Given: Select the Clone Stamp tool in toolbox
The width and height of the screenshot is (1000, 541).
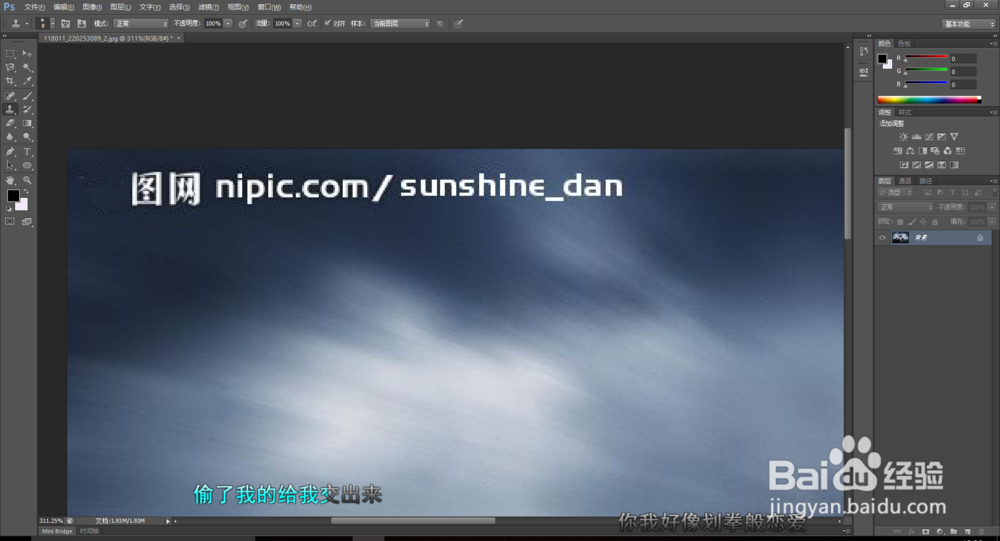Looking at the screenshot, I should pos(10,110).
